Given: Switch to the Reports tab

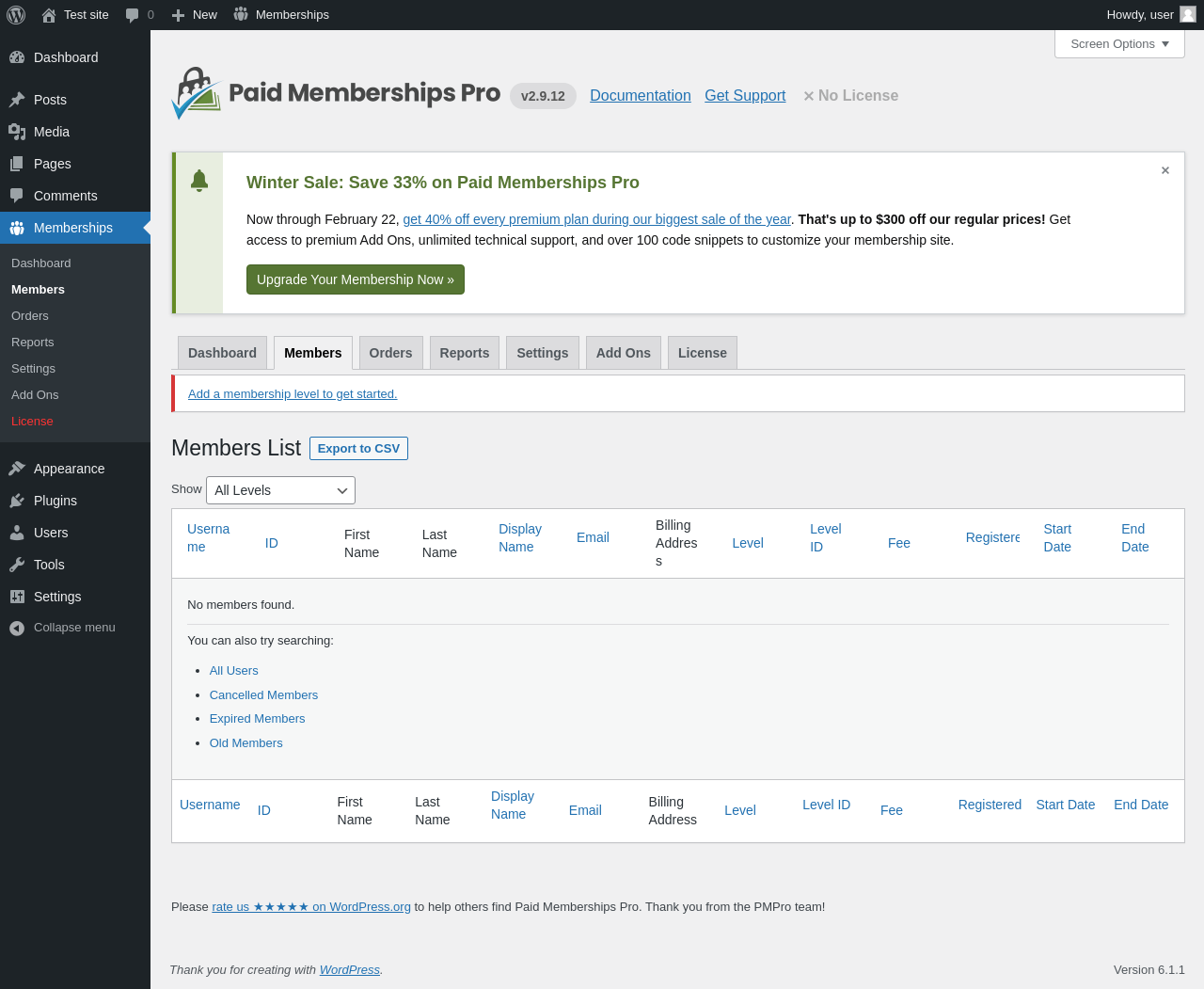Looking at the screenshot, I should pyautogui.click(x=465, y=353).
